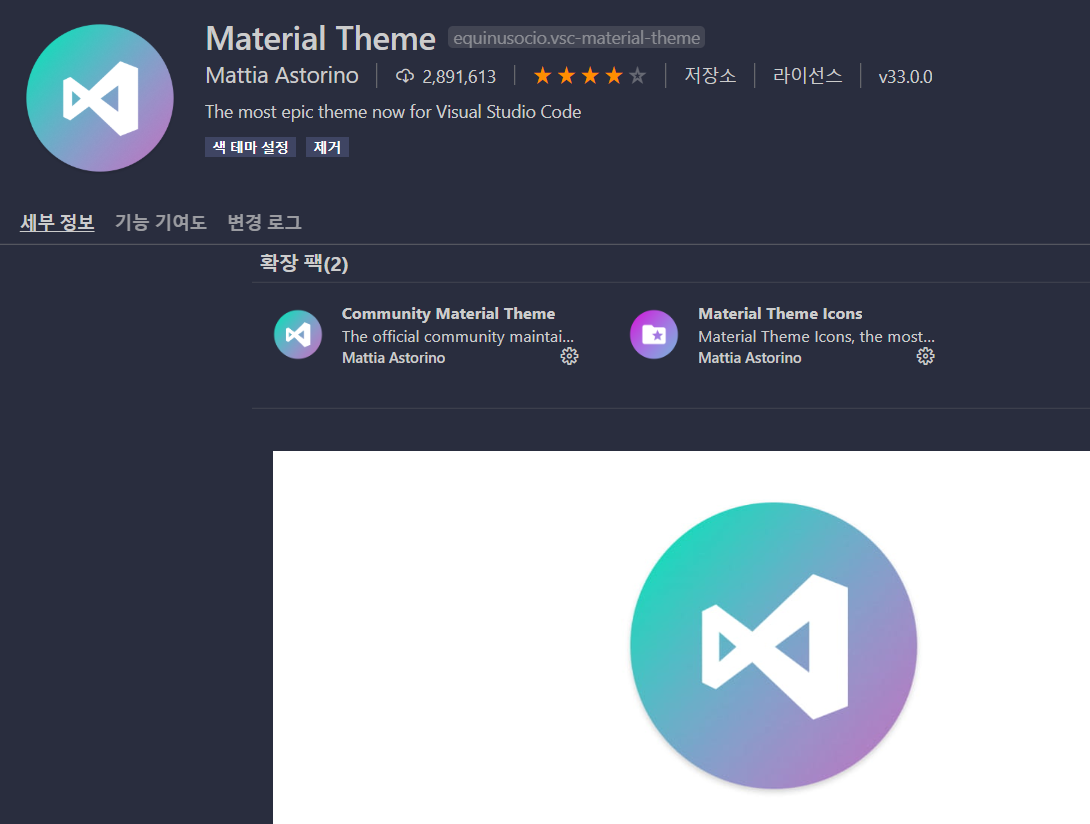This screenshot has height=824, width=1090.
Task: Click the star rating of the extension
Action: click(589, 76)
